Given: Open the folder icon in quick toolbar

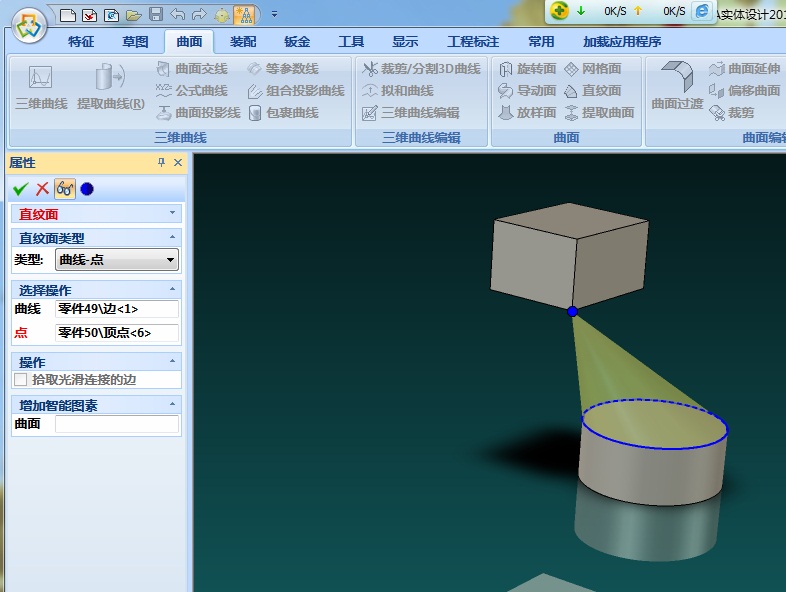Looking at the screenshot, I should pyautogui.click(x=133, y=15).
